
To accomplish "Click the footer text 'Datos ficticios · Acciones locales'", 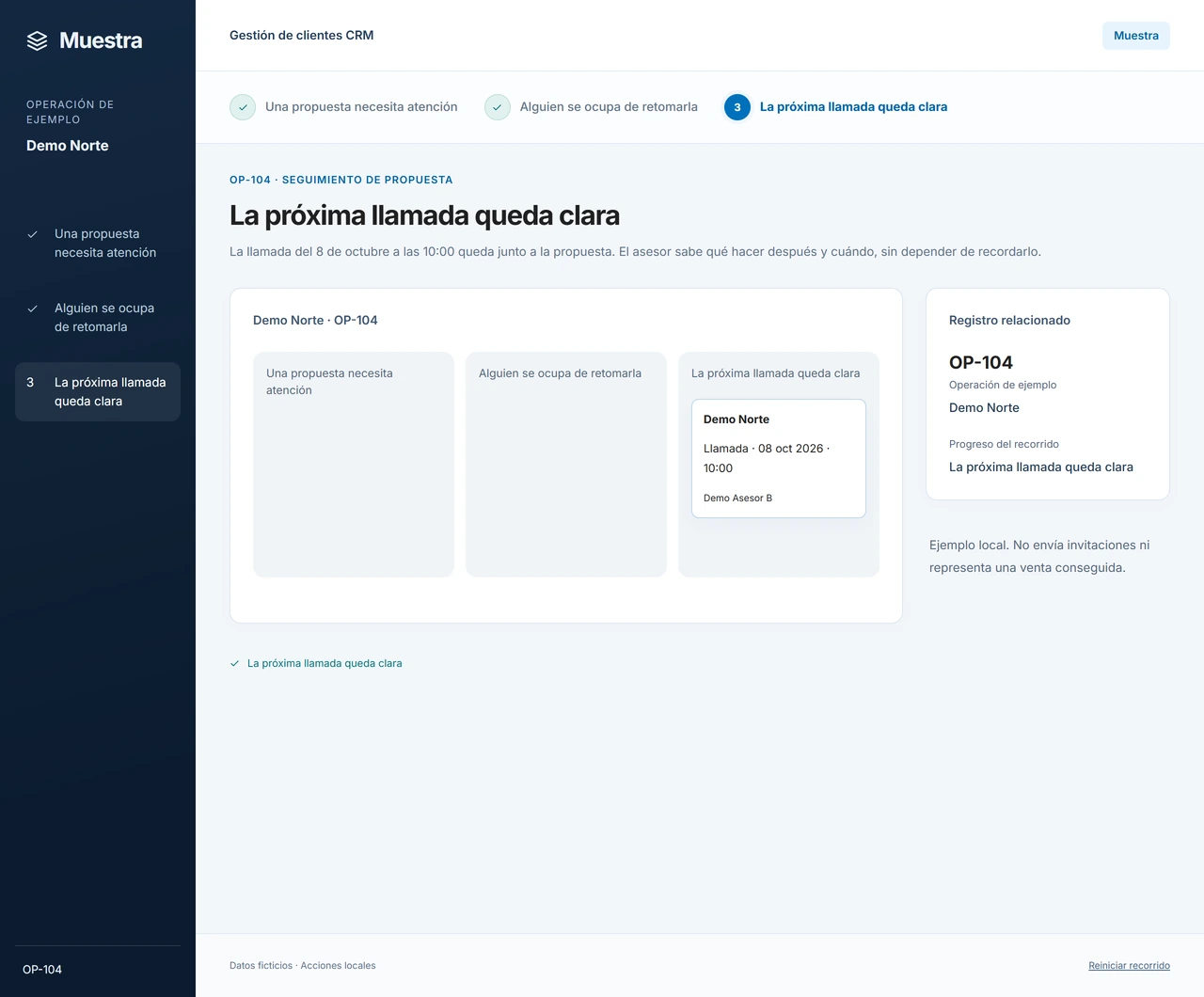I will coord(303,966).
